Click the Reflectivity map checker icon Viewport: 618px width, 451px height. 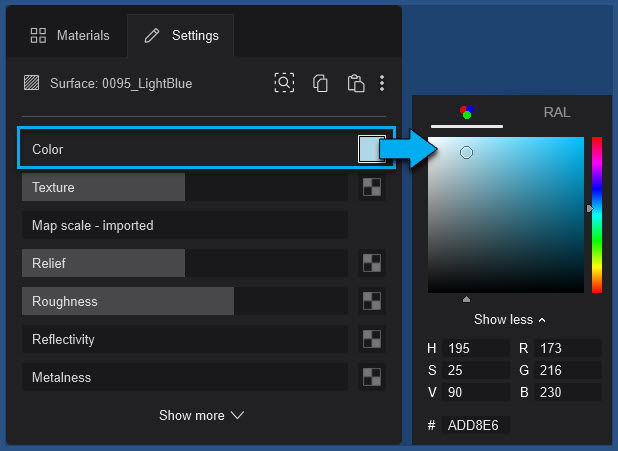tap(372, 339)
